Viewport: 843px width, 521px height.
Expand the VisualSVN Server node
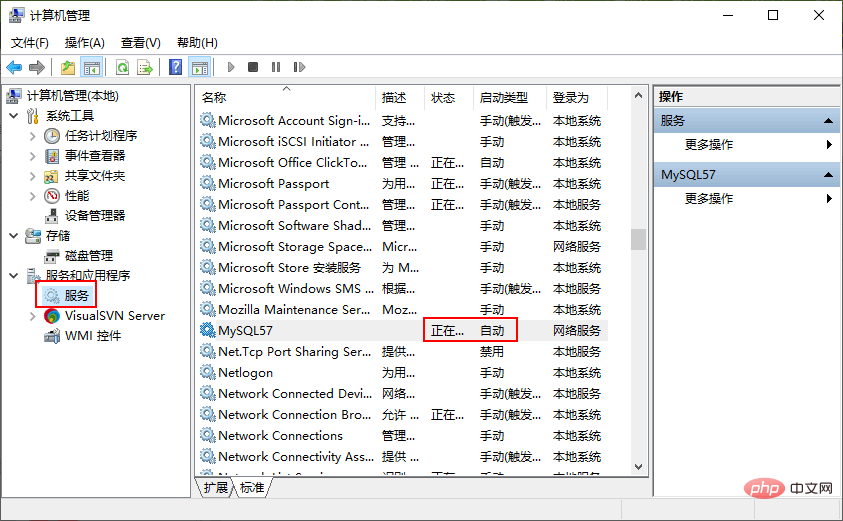tap(33, 316)
